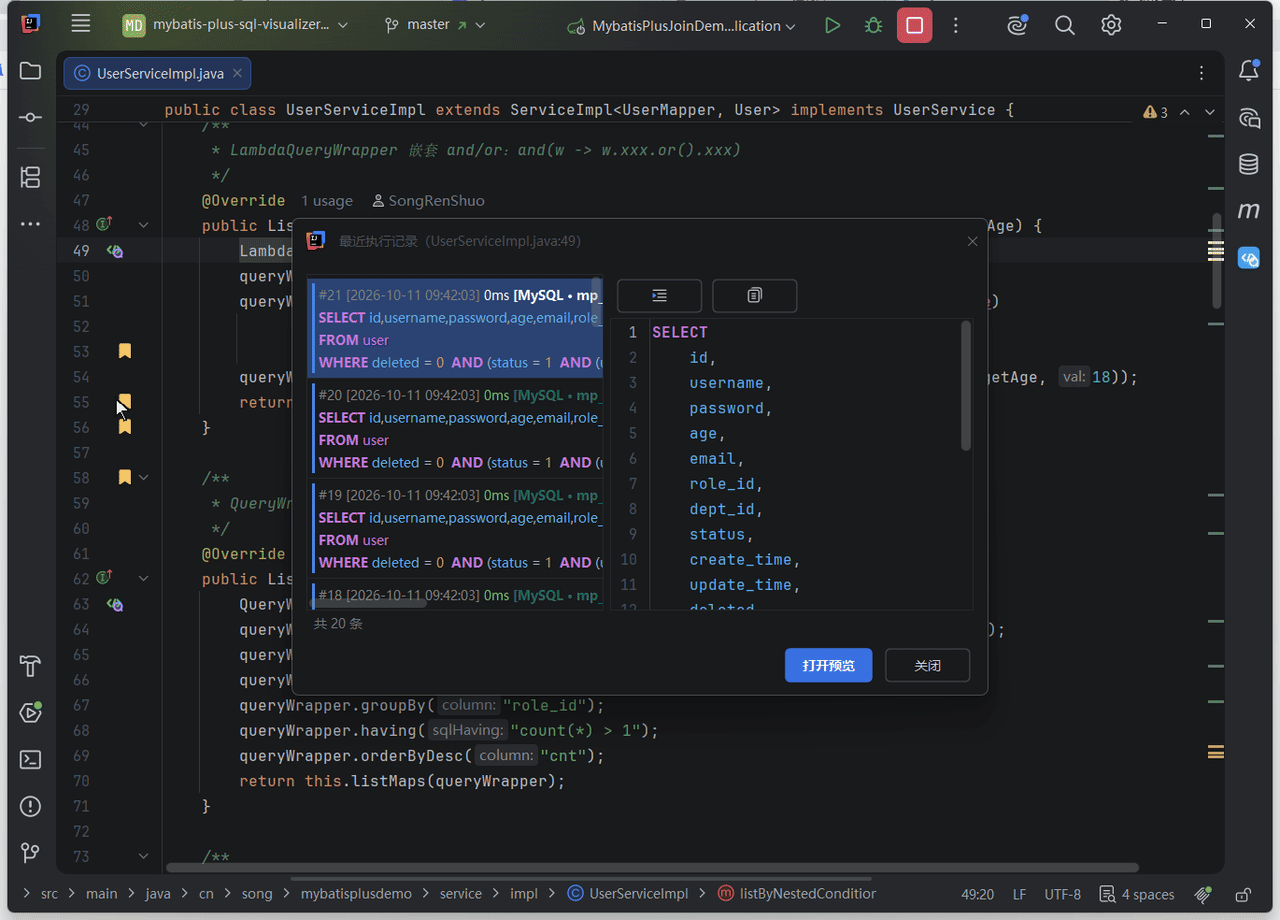Screen dimensions: 1280x920
Task: Select SQL record #21 in list
Action: click(x=457, y=328)
